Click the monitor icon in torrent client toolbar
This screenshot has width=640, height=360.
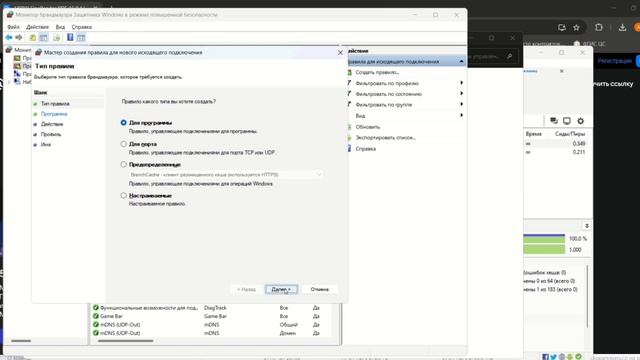pos(567,121)
